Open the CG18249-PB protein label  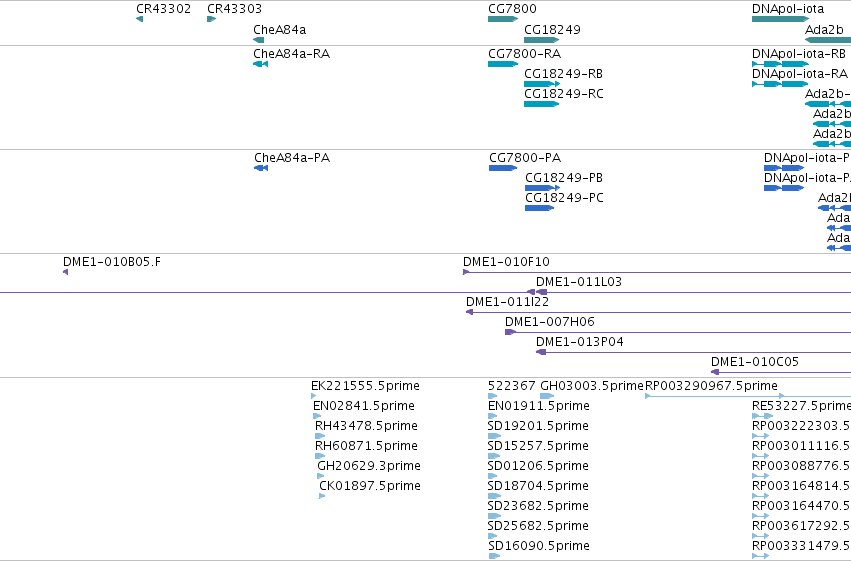tap(564, 178)
